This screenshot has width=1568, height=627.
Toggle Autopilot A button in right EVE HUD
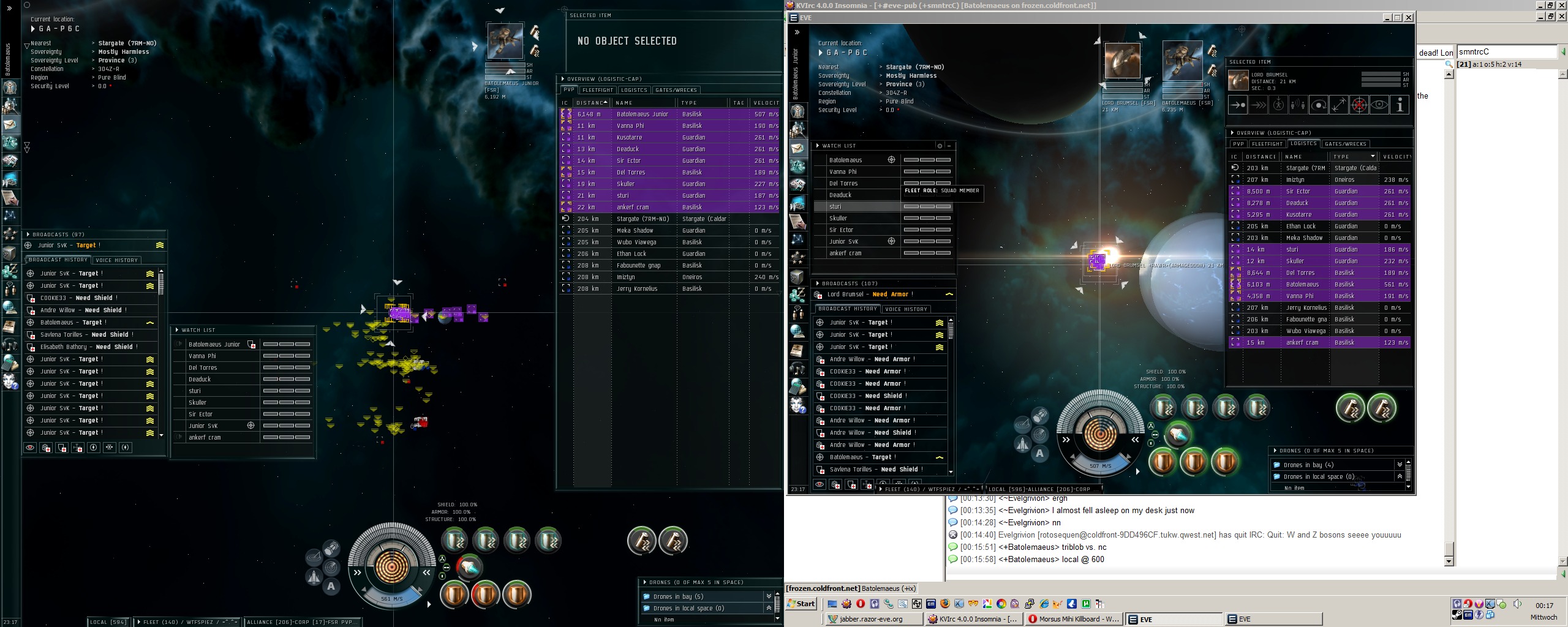coord(1039,454)
